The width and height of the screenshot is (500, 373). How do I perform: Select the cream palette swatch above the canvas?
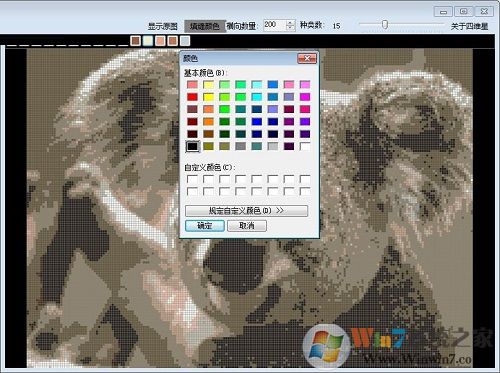[x=148, y=41]
